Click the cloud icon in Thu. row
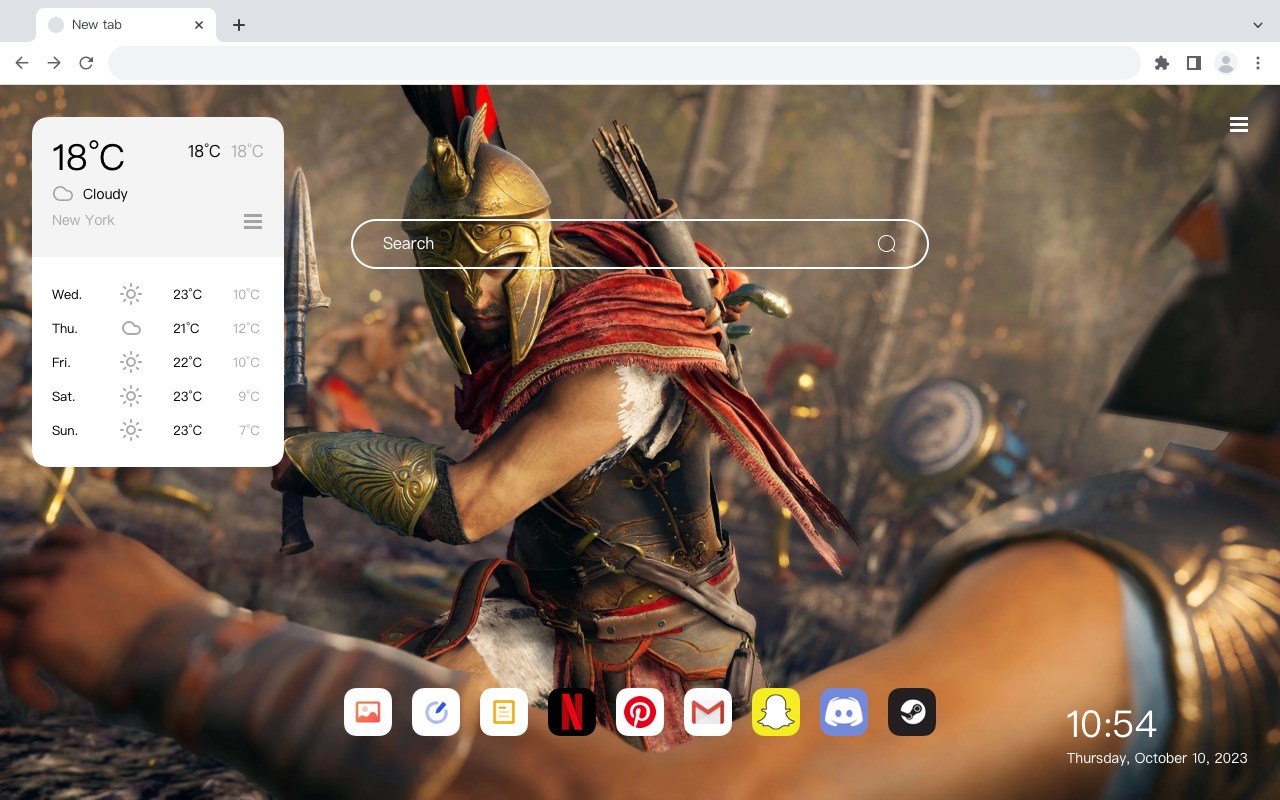Image resolution: width=1280 pixels, height=800 pixels. point(131,328)
